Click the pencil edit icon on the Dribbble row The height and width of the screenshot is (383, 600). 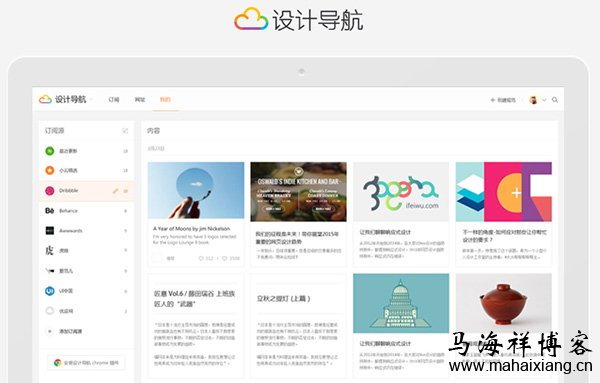(x=115, y=191)
